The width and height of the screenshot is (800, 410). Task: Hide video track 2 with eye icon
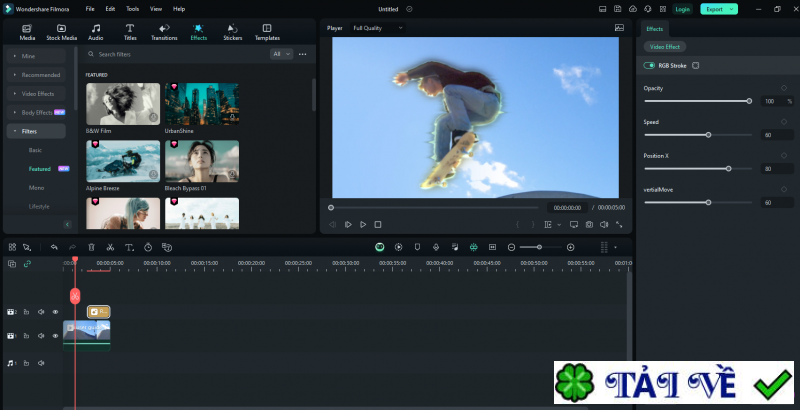point(55,312)
